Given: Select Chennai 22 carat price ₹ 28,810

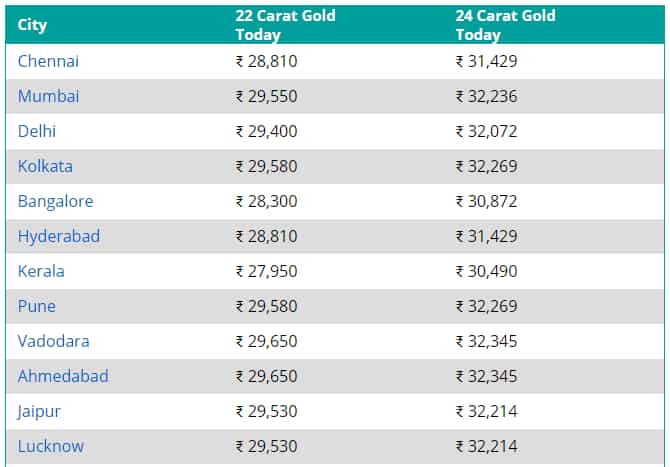Looking at the screenshot, I should (267, 61).
